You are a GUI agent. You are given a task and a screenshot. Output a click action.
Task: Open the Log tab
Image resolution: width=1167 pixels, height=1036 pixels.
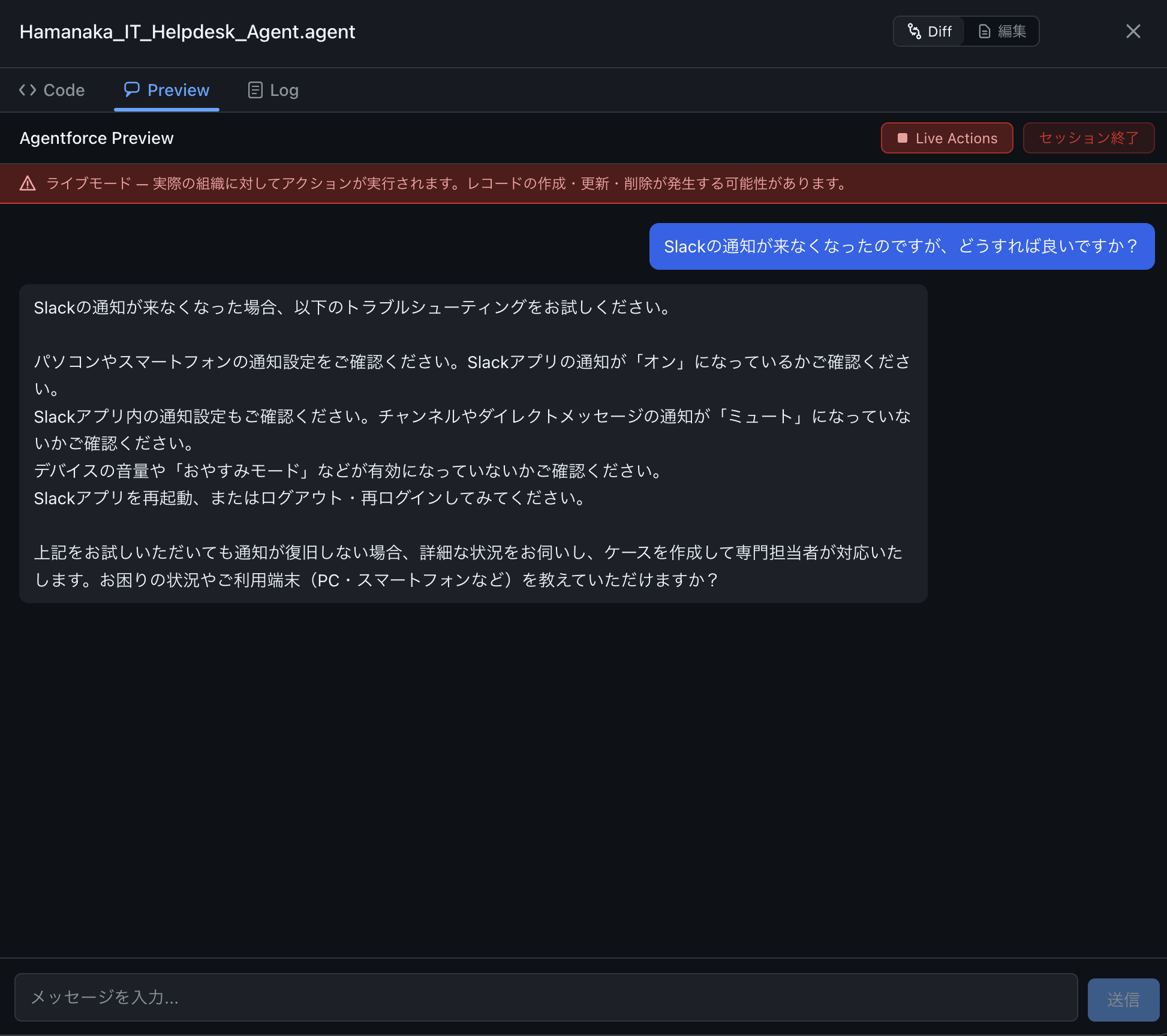pos(284,90)
